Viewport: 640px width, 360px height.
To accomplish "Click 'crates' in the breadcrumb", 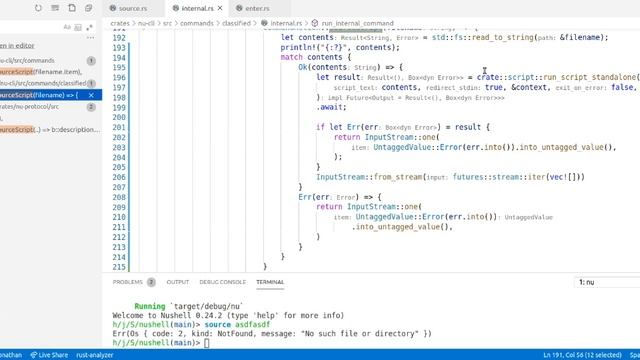I will [120, 23].
